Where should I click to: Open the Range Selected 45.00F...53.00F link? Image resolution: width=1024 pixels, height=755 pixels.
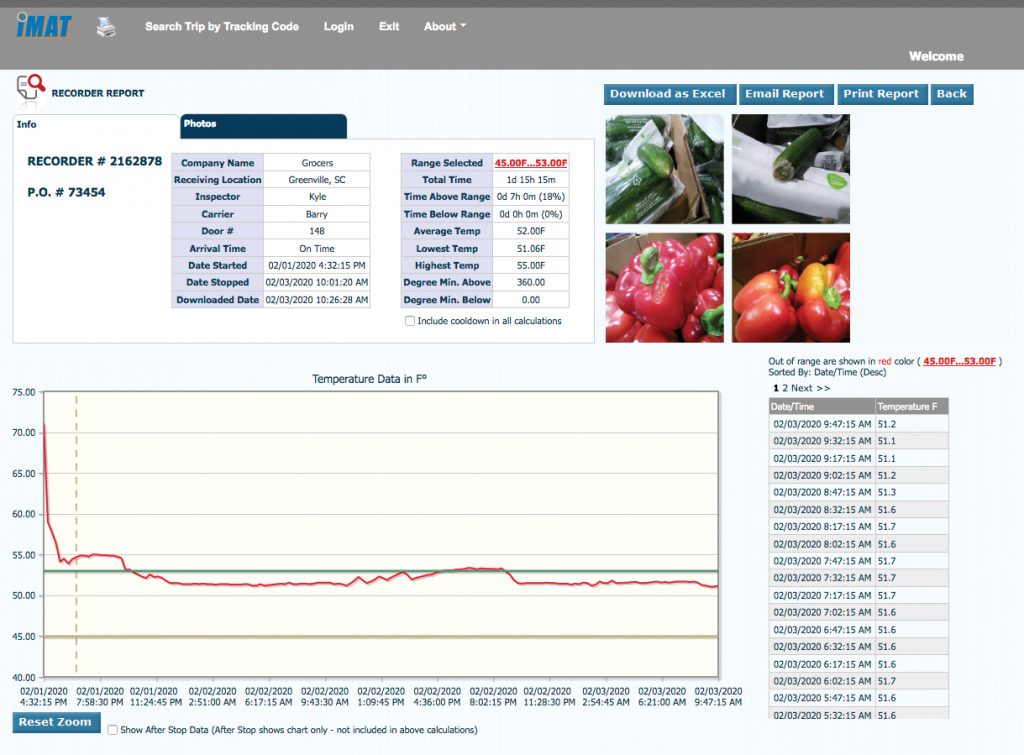pos(530,163)
